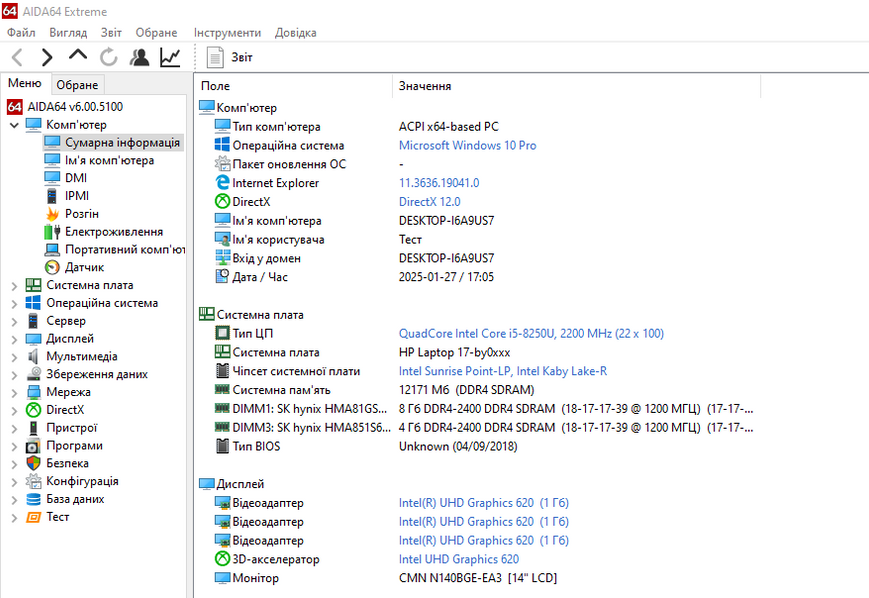
Task: Open the Вигляд menu
Action: tap(68, 33)
